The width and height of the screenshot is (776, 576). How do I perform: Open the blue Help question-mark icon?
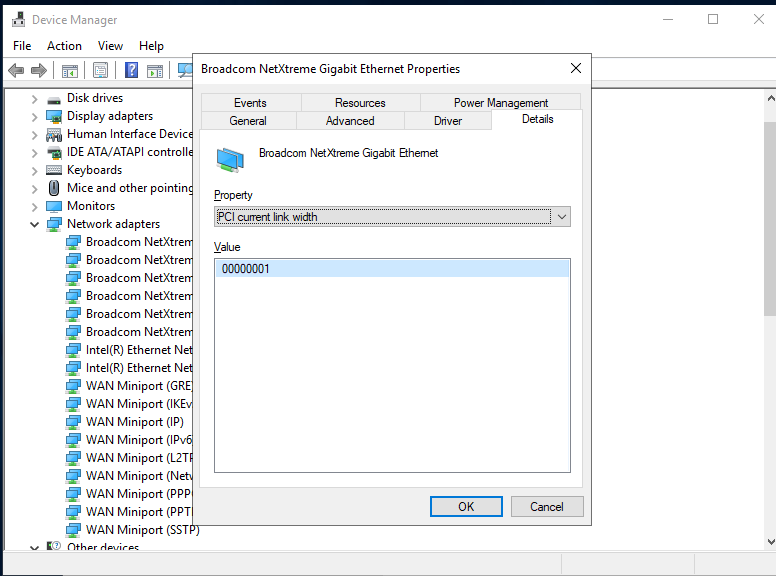[131, 70]
